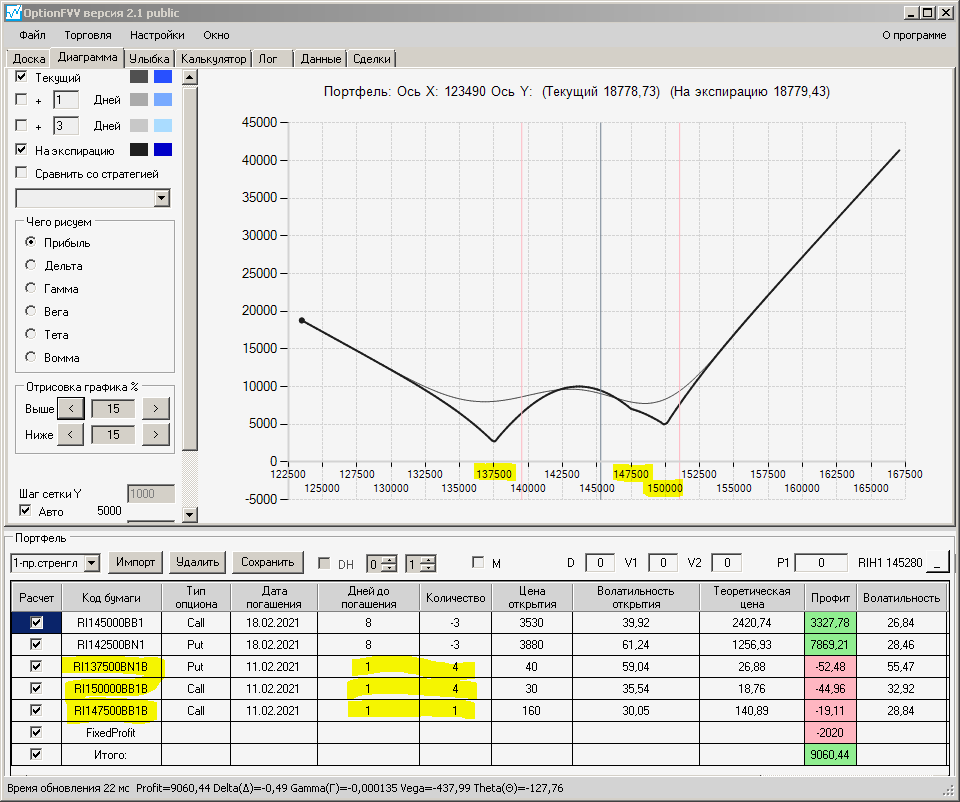Enable Сравнить со стратегией checkbox
Viewport: 960px width, 802px height.
pos(21,173)
